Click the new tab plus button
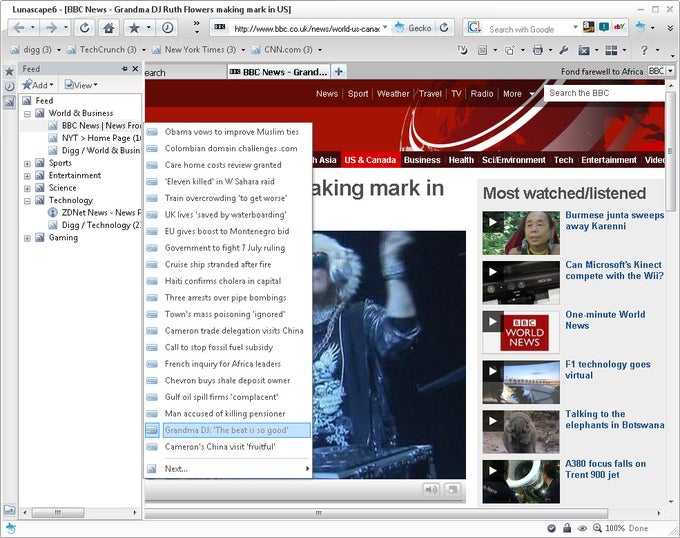 click(339, 71)
